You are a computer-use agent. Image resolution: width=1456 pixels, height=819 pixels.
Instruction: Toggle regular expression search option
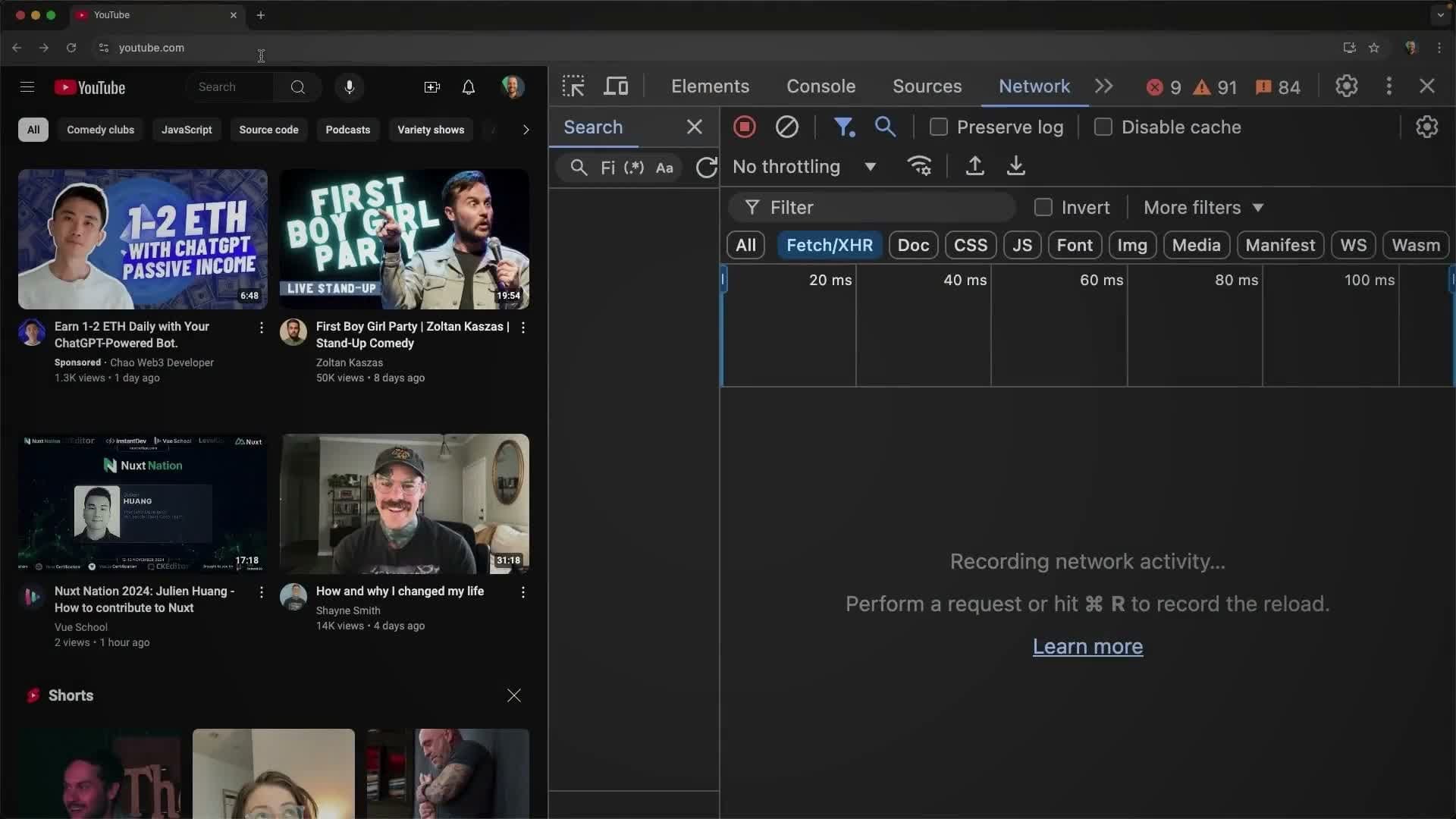(634, 168)
